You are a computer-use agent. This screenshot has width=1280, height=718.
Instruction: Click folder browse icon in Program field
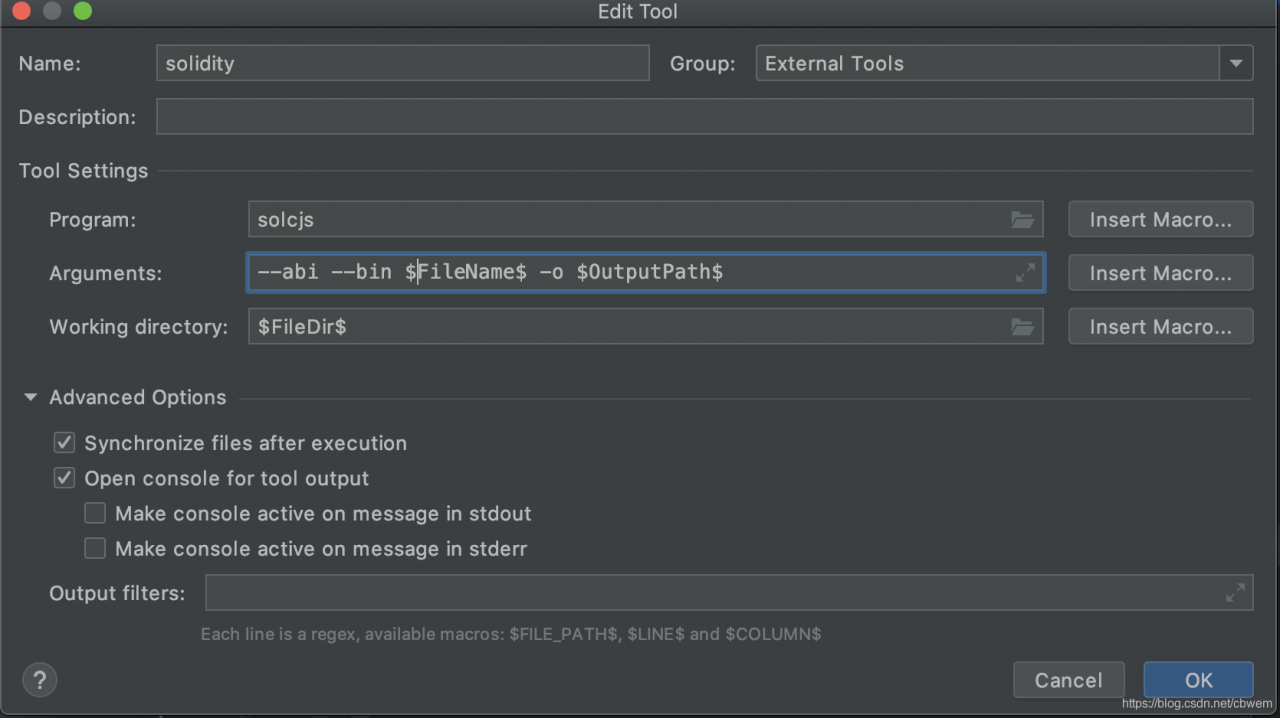click(x=1021, y=220)
